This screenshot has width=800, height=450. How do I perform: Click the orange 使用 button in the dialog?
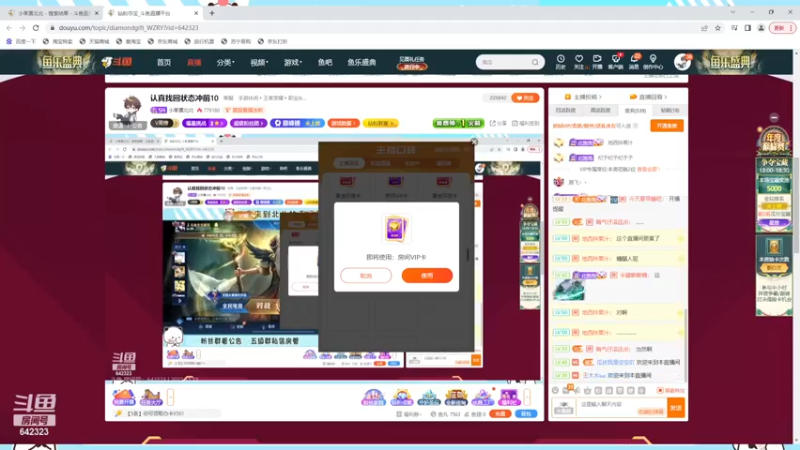pyautogui.click(x=427, y=276)
